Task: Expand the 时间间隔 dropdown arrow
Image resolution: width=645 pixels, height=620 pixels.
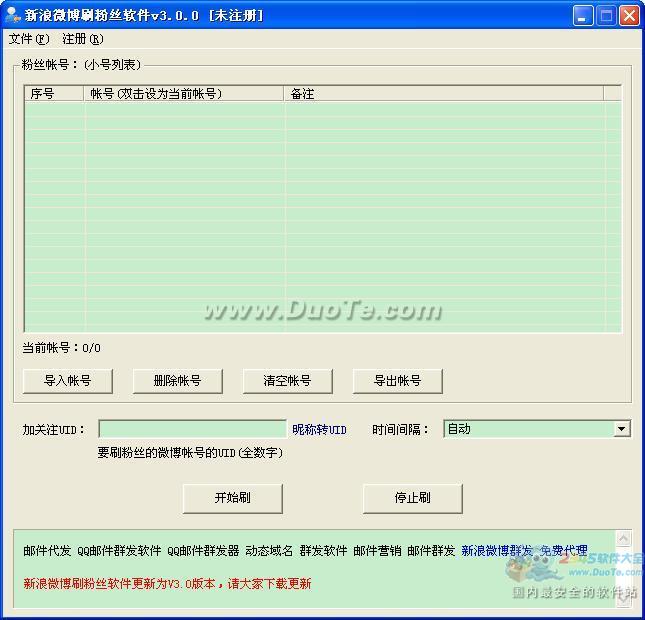Action: coord(621,429)
